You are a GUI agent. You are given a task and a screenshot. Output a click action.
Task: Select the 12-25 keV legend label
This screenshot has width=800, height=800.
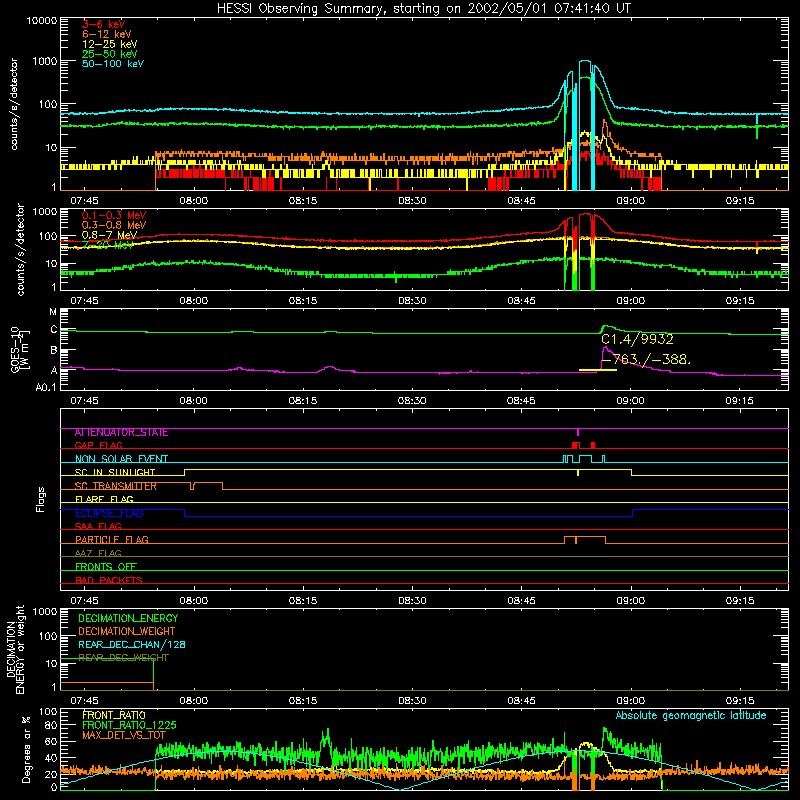(110, 44)
